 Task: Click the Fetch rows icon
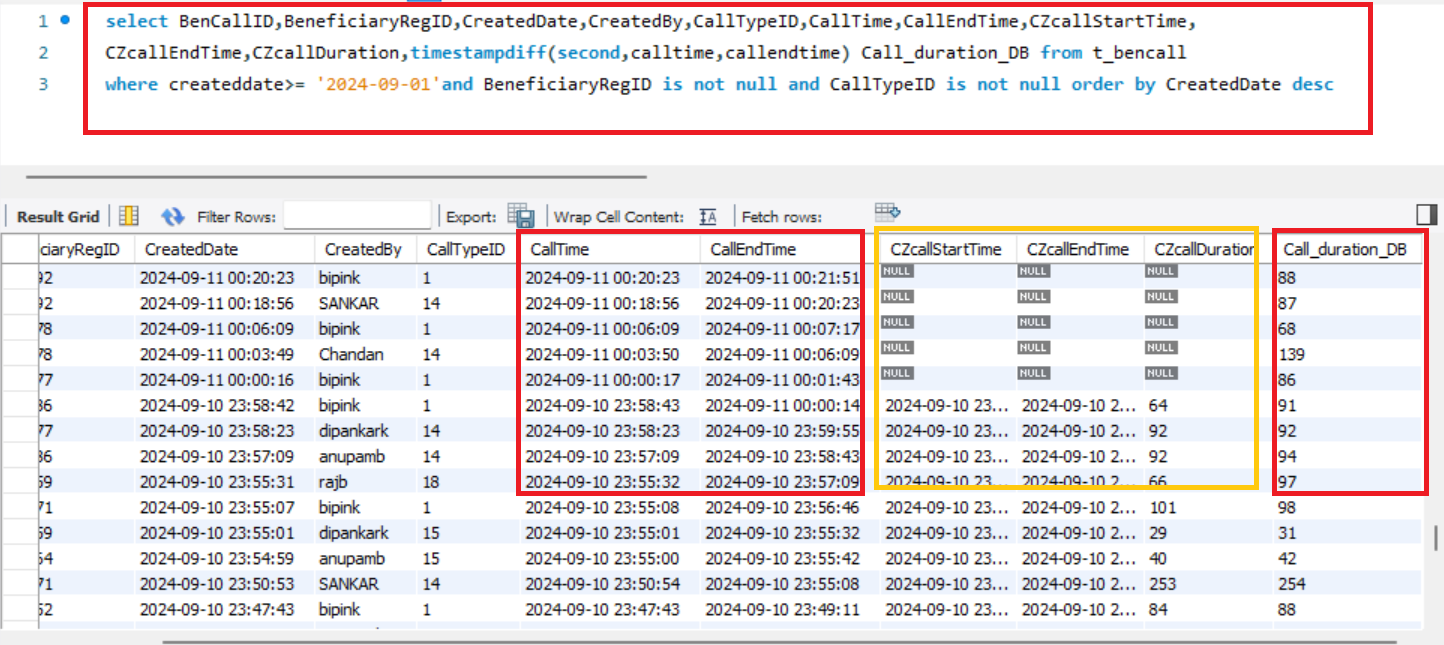[x=887, y=211]
